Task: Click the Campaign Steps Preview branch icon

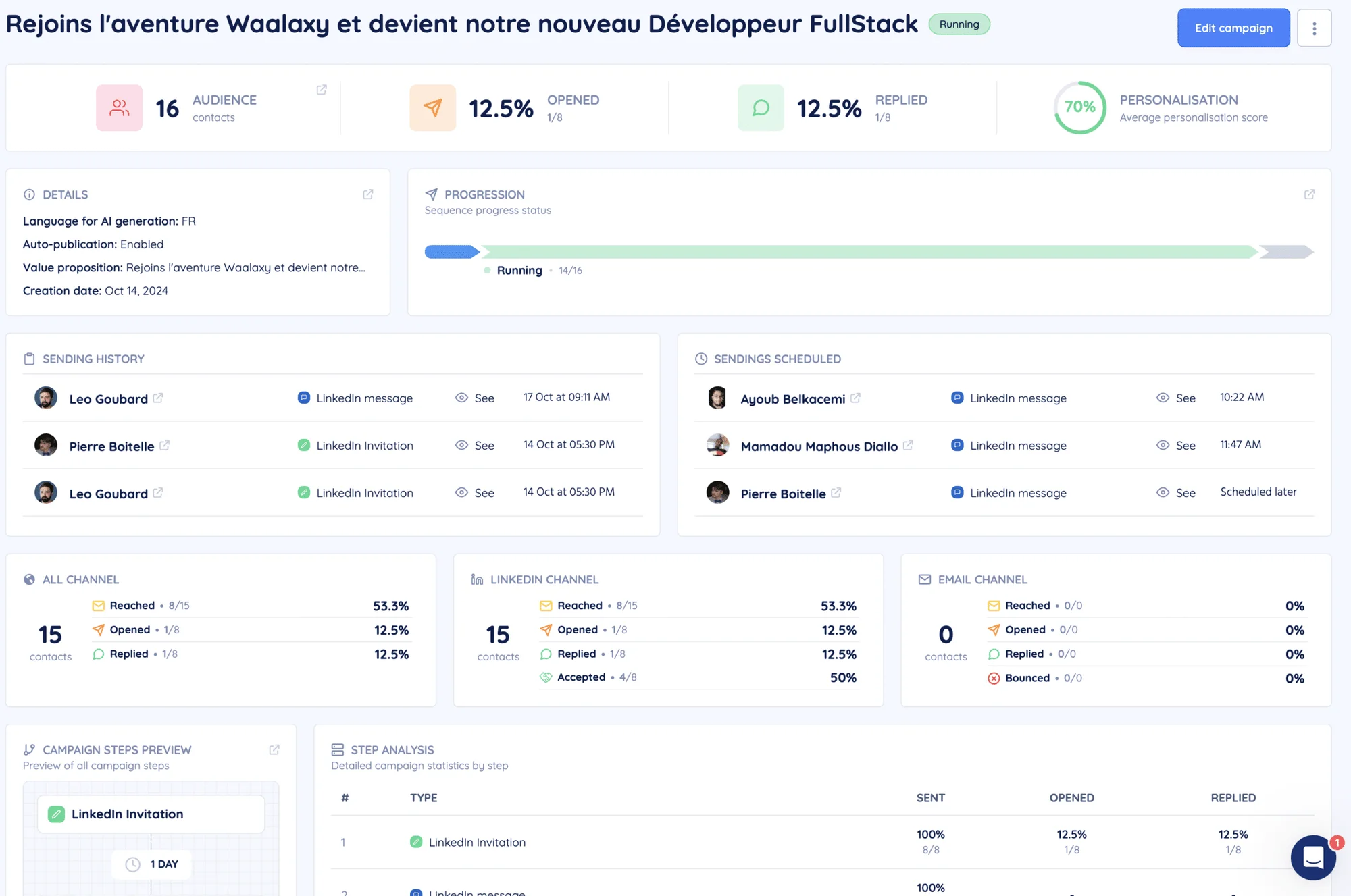Action: 29,749
